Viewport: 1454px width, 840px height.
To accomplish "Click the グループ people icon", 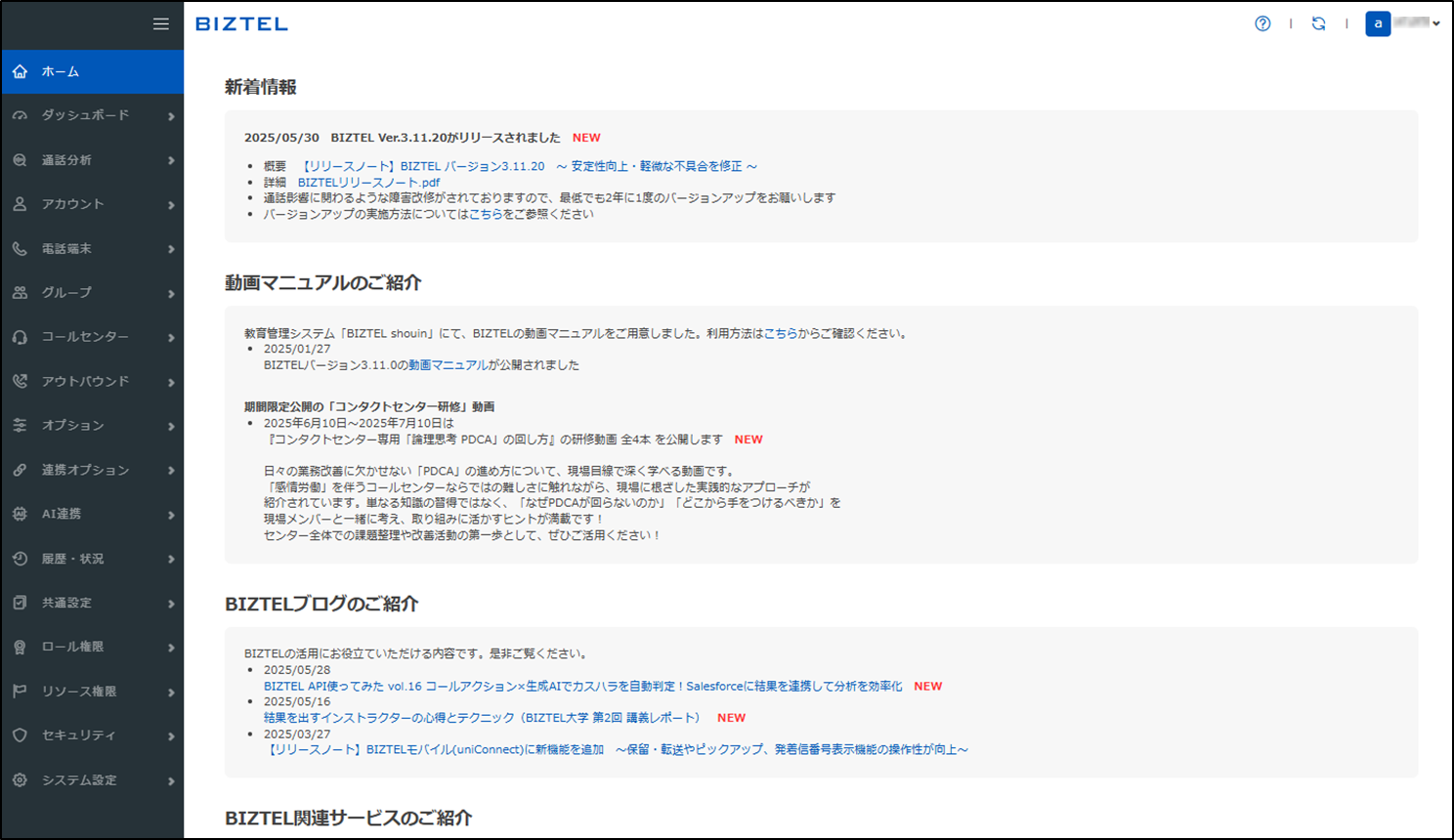I will tap(20, 292).
